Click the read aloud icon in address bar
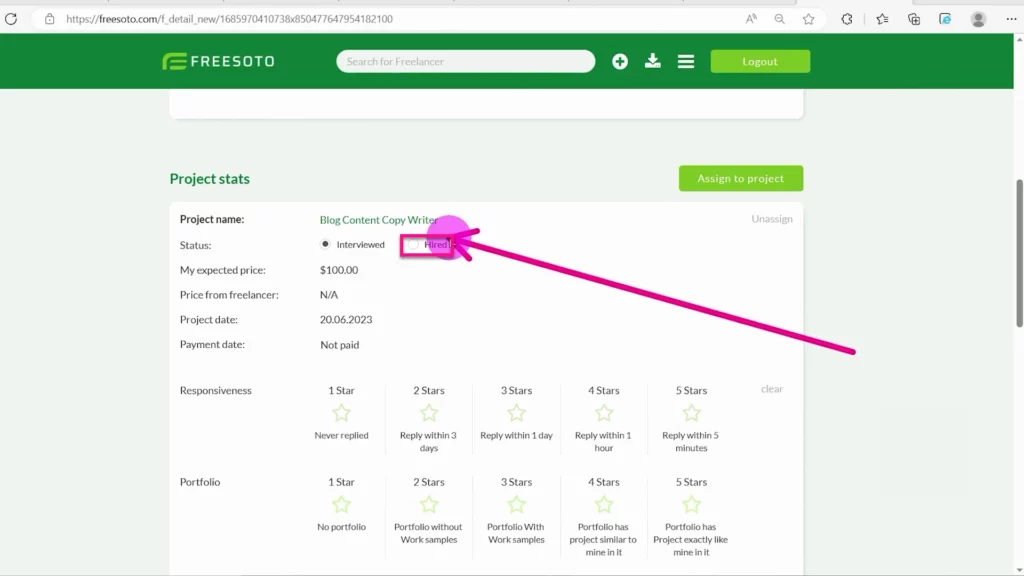 (x=751, y=19)
